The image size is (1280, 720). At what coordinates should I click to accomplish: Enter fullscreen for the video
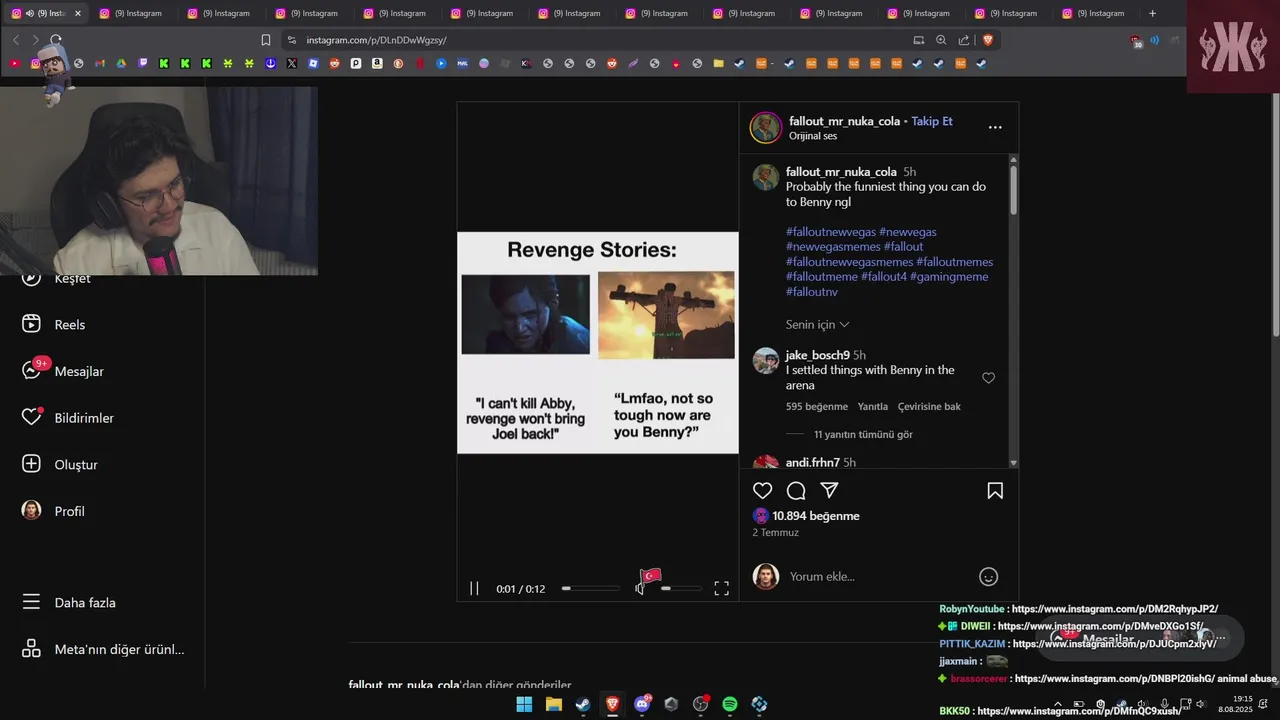(721, 589)
